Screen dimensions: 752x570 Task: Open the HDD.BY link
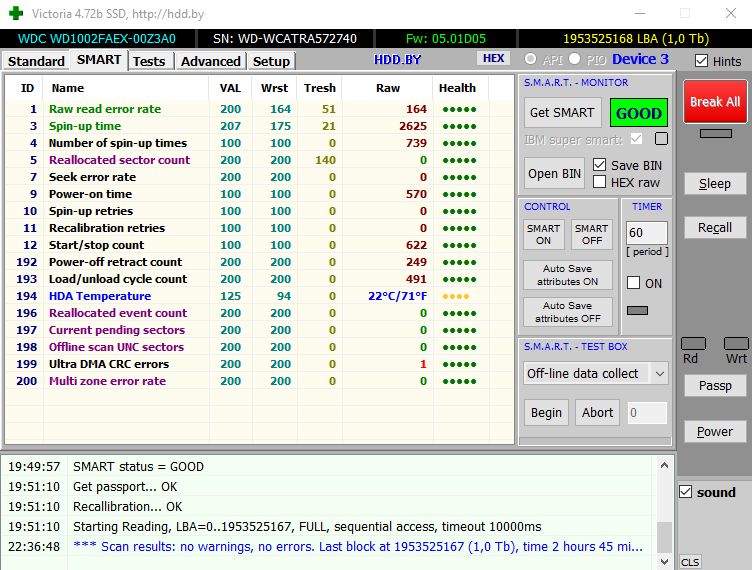pyautogui.click(x=398, y=59)
